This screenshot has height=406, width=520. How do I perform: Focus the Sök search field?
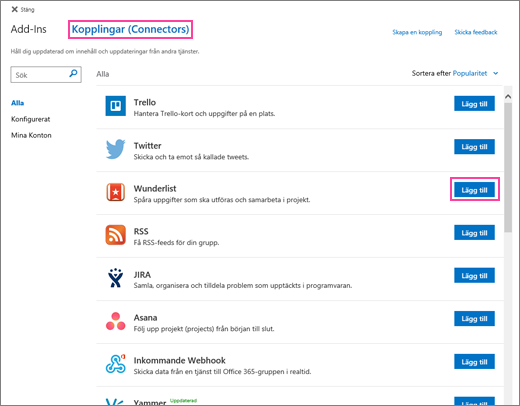pyautogui.click(x=46, y=74)
